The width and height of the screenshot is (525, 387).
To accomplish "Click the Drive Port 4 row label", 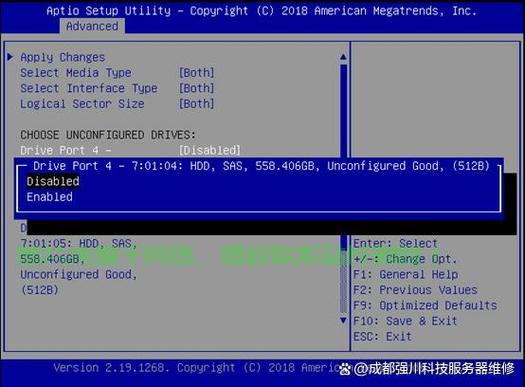I will click(x=66, y=150).
